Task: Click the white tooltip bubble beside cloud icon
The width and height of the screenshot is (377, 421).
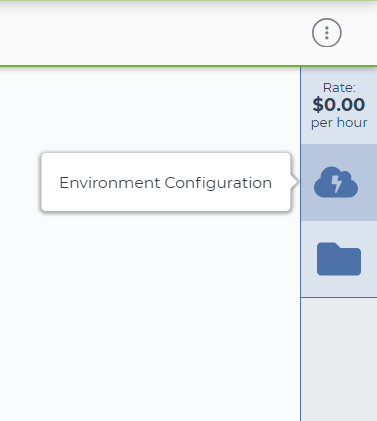Action: (166, 182)
